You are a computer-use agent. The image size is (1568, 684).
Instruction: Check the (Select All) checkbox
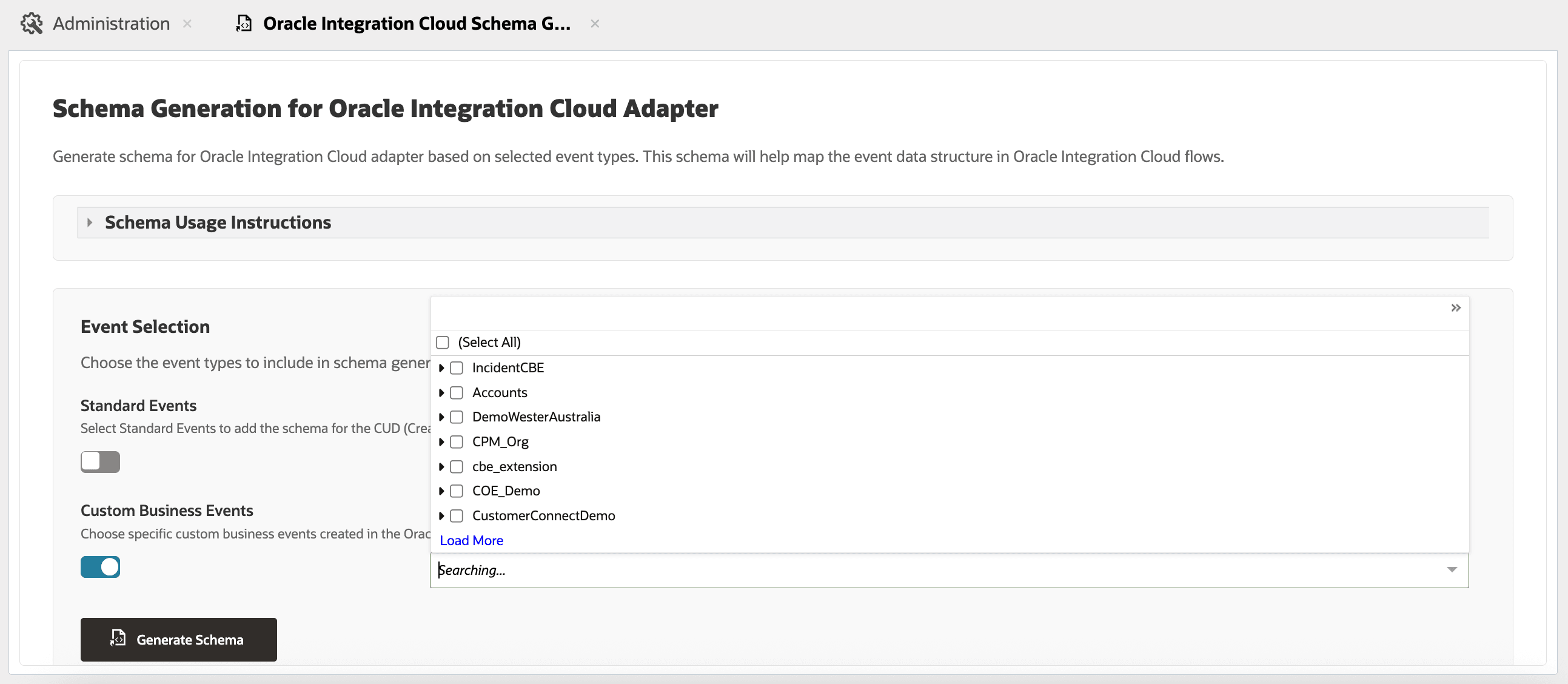tap(443, 343)
